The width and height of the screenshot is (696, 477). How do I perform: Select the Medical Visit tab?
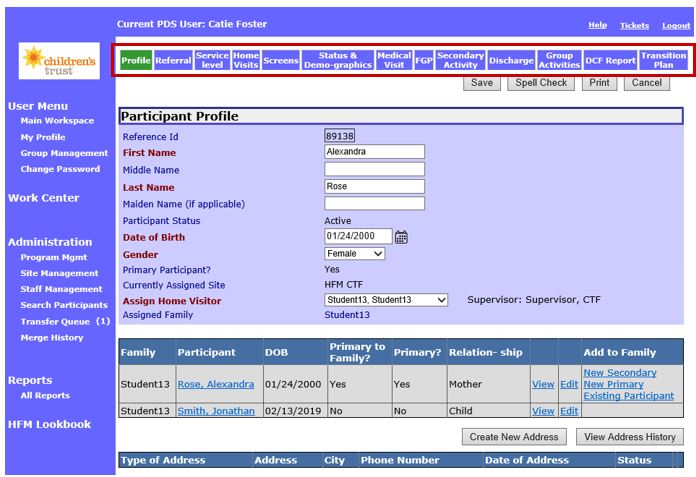393,61
